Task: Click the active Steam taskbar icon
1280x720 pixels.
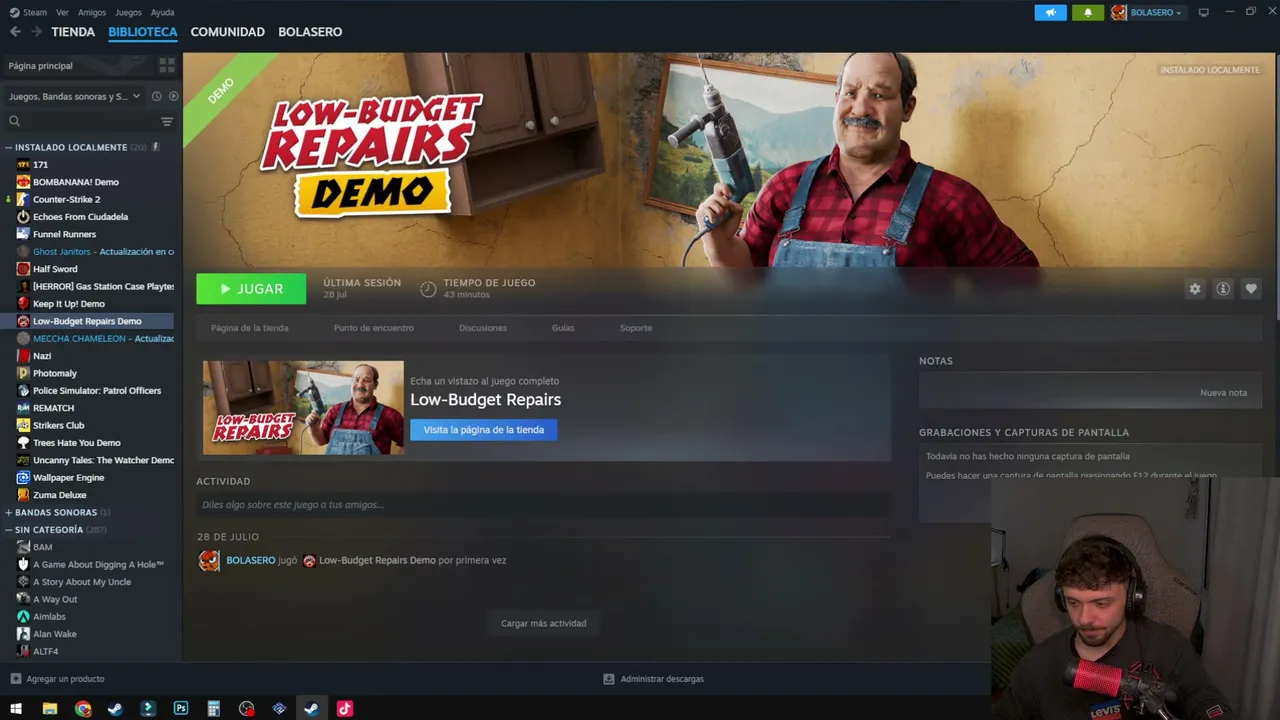Action: [312, 709]
